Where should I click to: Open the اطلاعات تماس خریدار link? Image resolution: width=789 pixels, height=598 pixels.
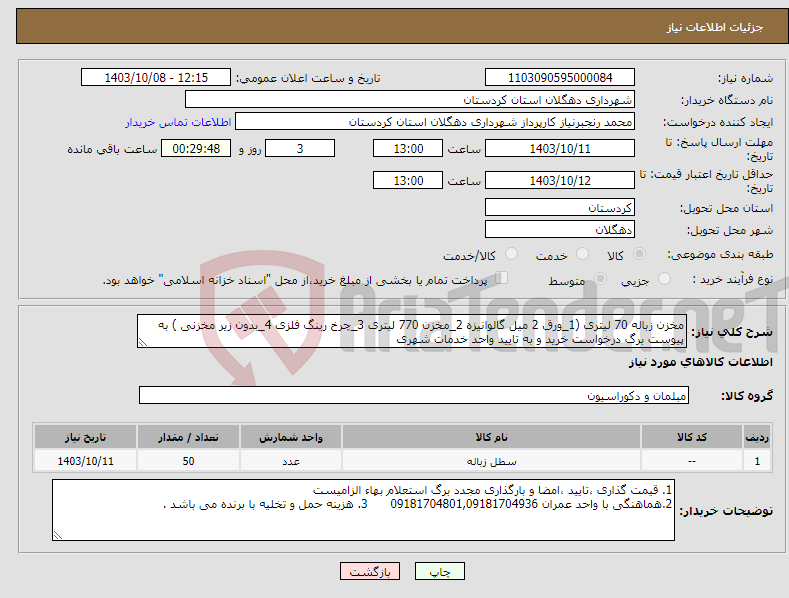point(178,122)
